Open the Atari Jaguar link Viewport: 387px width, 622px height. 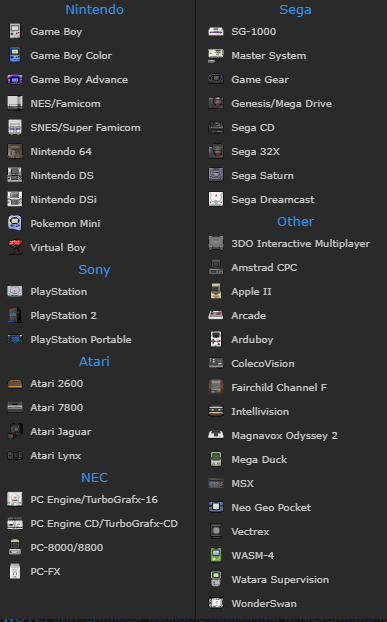pyautogui.click(x=61, y=432)
